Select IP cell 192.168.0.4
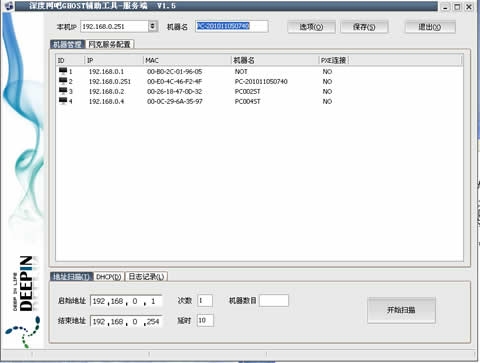The width and height of the screenshot is (480, 363). 106,101
